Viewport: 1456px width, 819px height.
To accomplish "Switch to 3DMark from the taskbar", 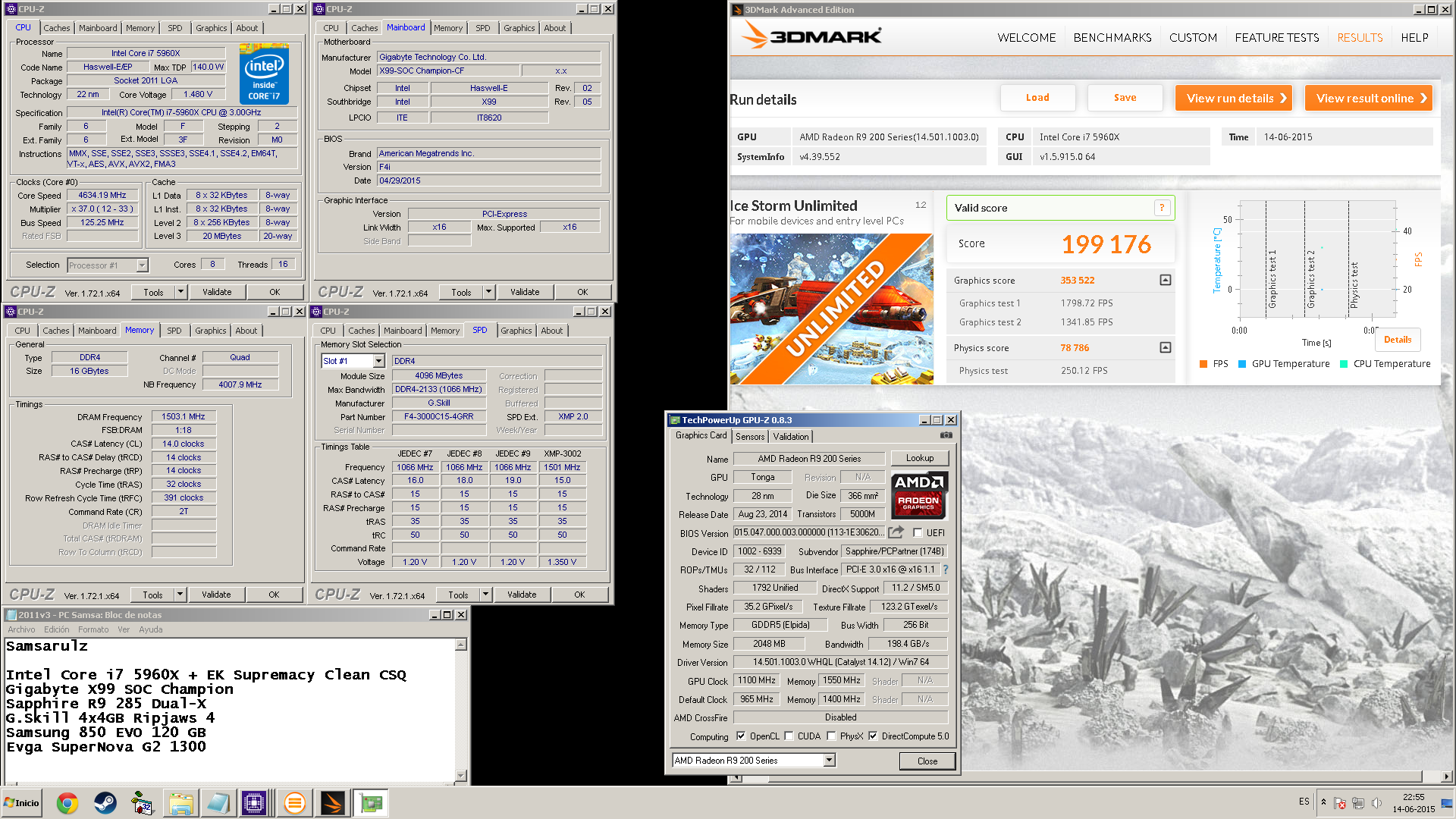I will tap(332, 803).
